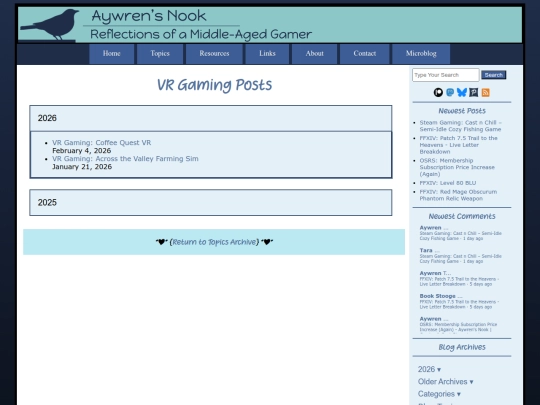
Task: Open the orange RSS feed icon
Action: (x=486, y=92)
